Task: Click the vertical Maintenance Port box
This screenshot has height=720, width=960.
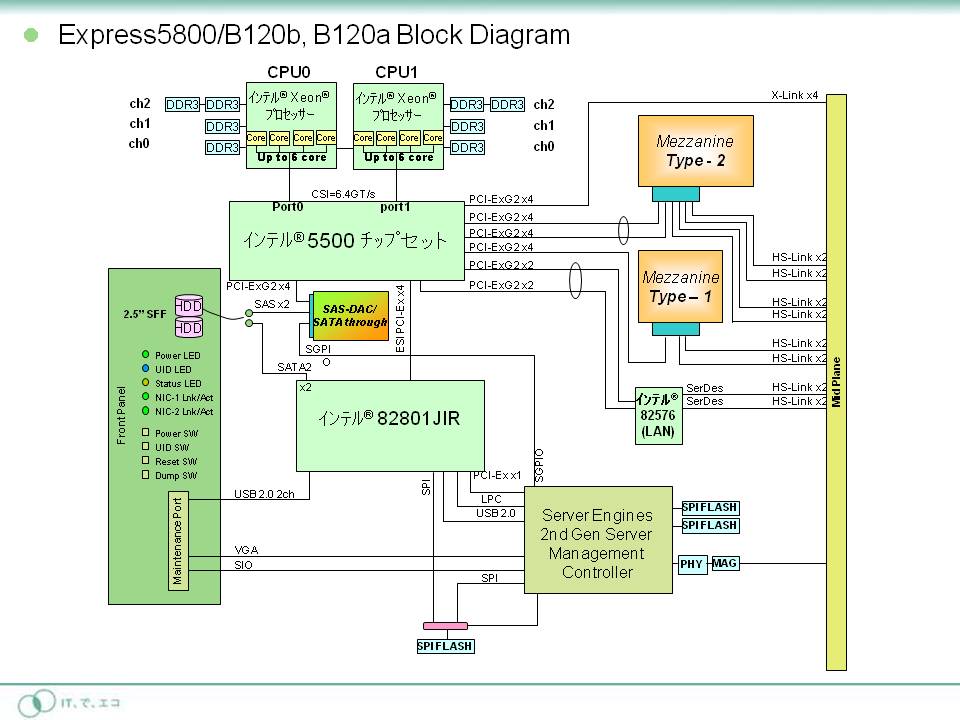Action: (x=178, y=541)
